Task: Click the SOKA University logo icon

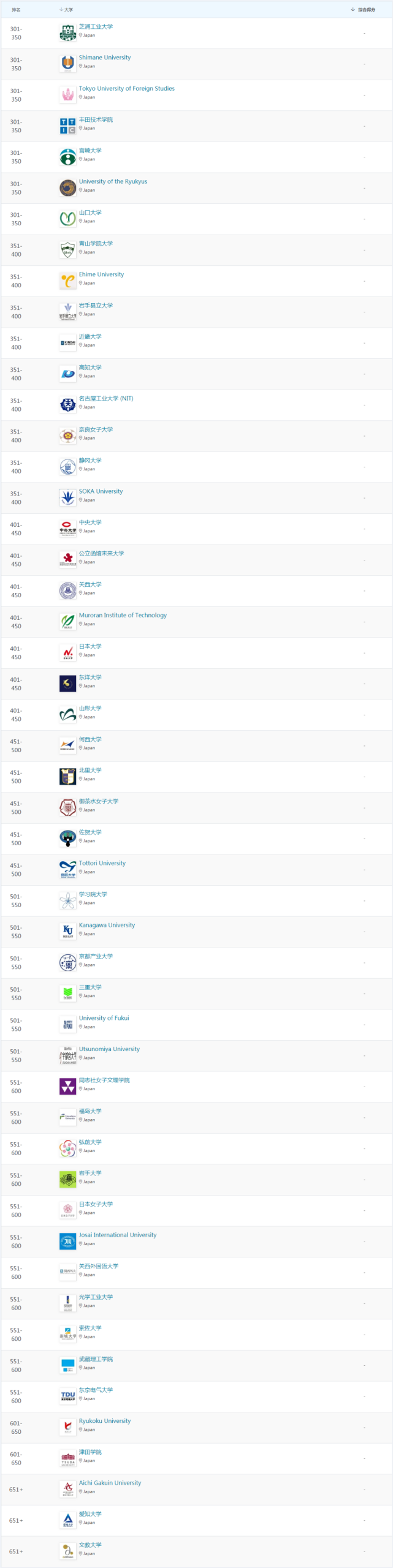Action: click(67, 498)
